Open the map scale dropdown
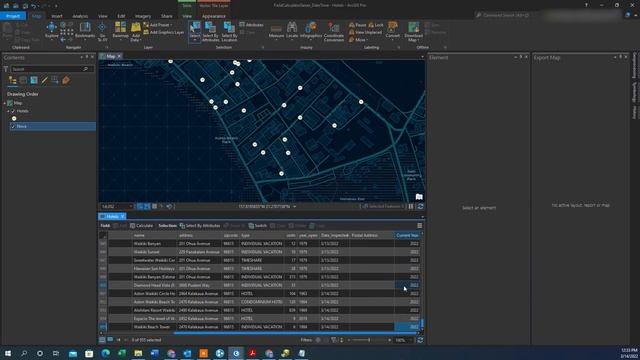Screen dimensions: 640x360 click(131, 207)
